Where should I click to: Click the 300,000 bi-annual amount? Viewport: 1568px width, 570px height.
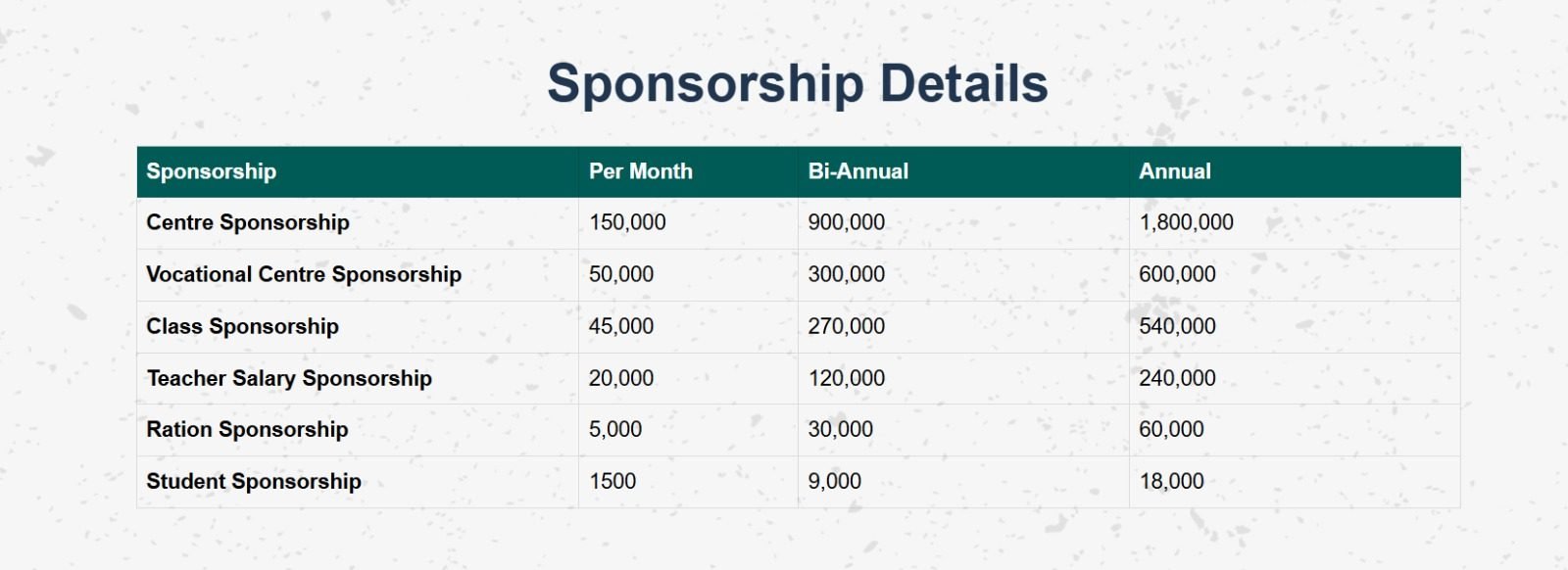point(846,274)
